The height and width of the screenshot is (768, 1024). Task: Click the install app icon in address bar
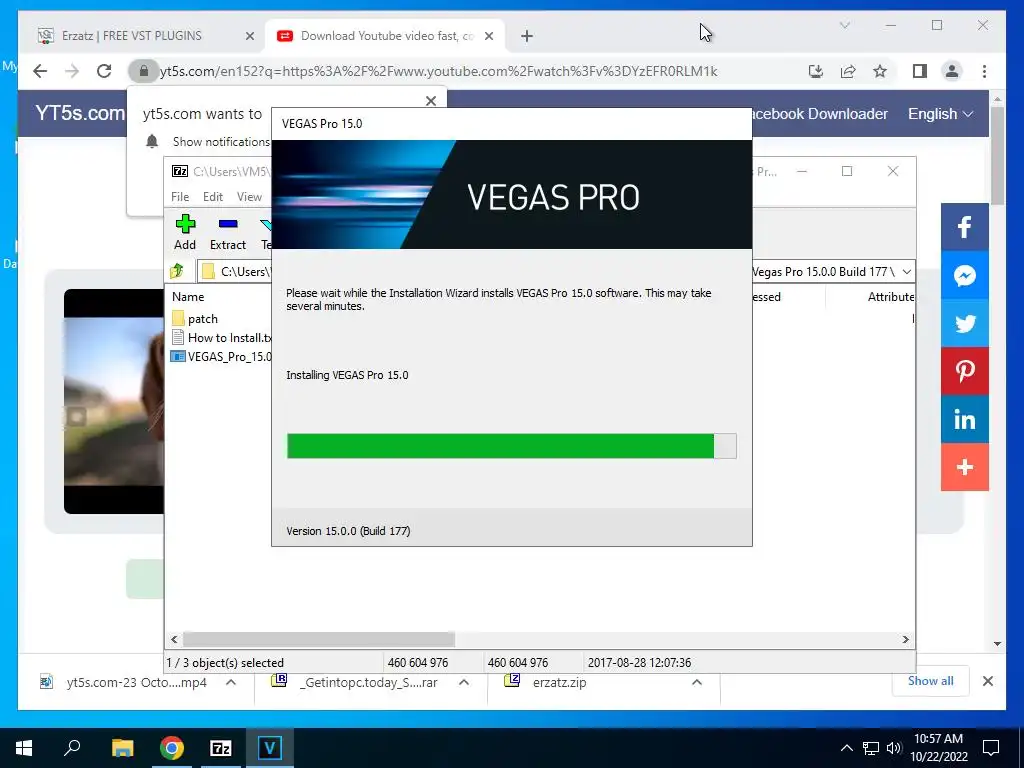pyautogui.click(x=816, y=71)
